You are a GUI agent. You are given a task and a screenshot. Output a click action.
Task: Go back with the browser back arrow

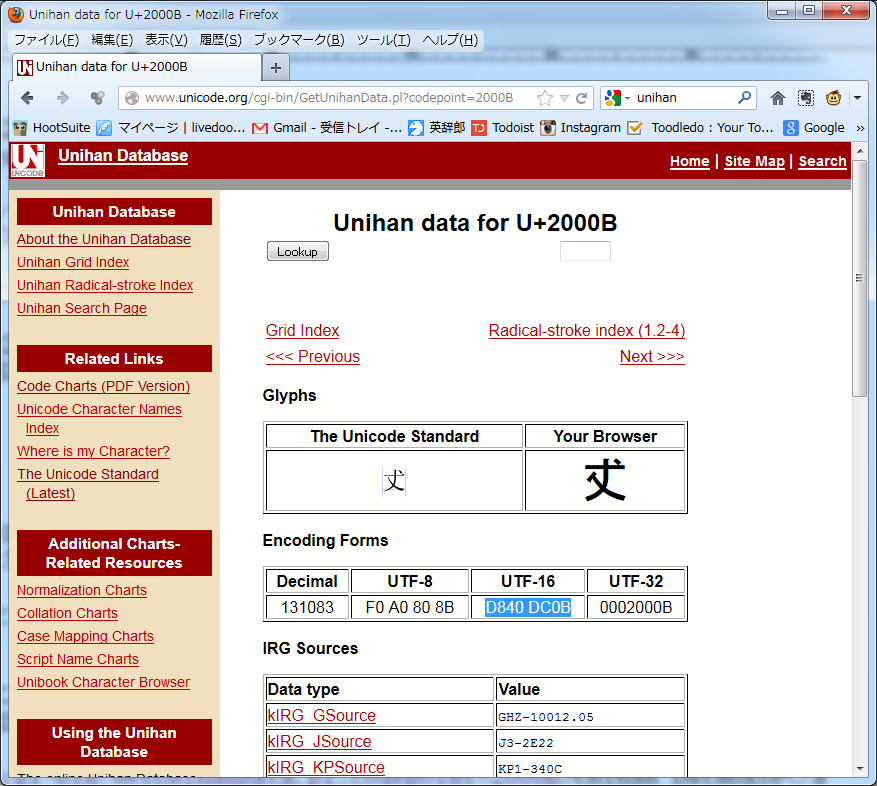pyautogui.click(x=27, y=98)
